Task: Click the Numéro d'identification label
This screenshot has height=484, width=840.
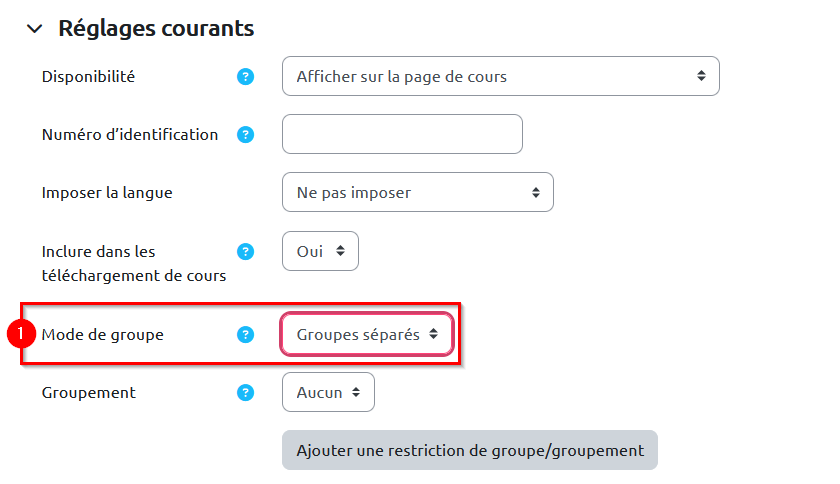Action: [x=130, y=135]
